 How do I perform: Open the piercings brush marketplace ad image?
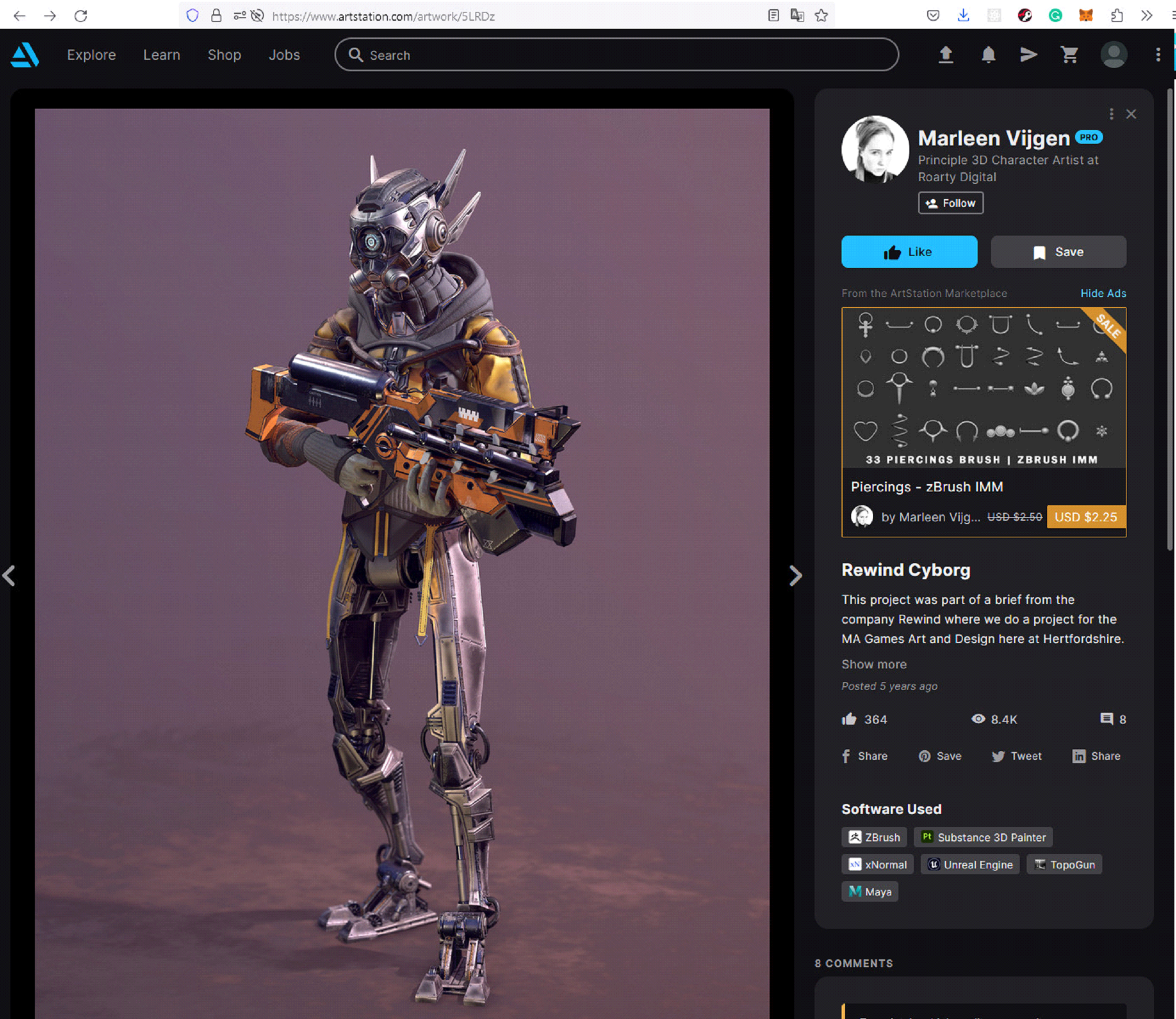pyautogui.click(x=983, y=388)
